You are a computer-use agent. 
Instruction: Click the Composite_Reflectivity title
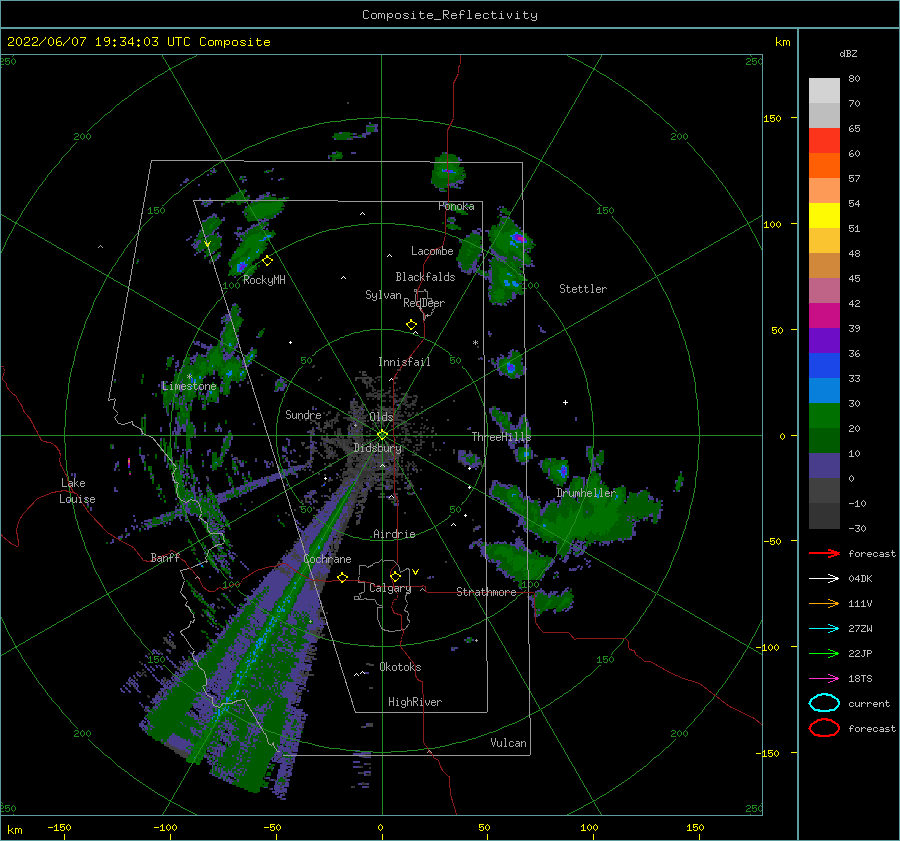click(x=450, y=15)
